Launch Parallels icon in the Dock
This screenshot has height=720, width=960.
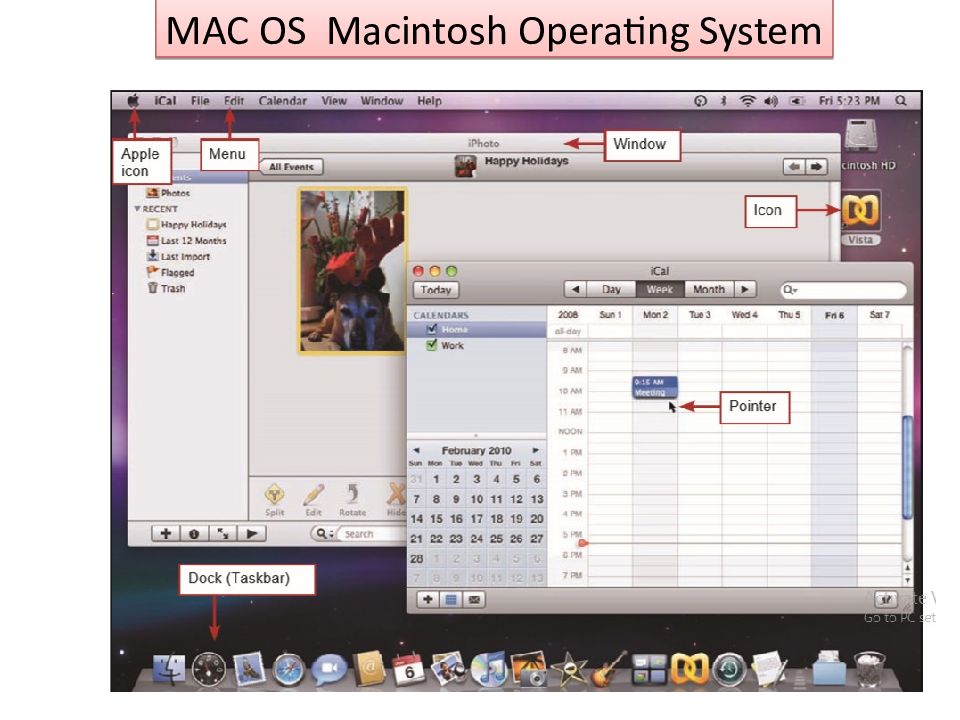click(x=689, y=669)
